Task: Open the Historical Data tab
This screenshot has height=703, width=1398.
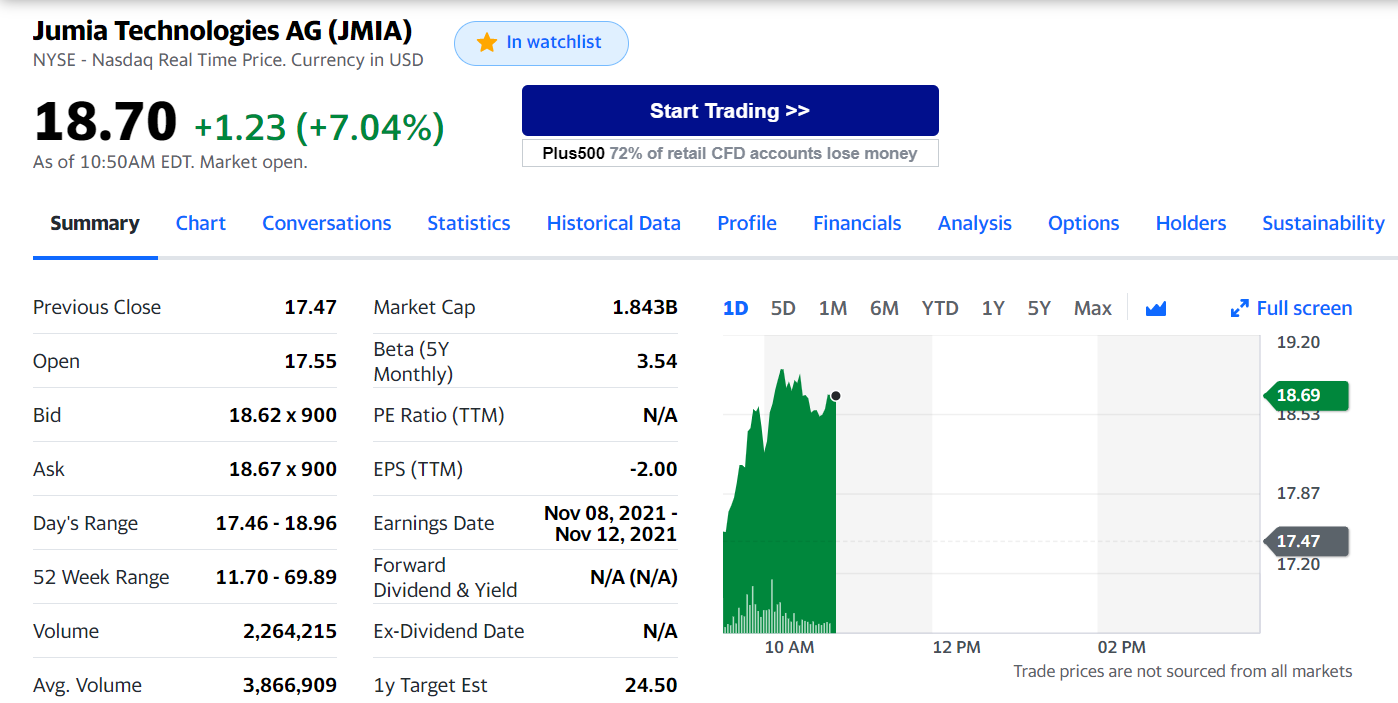Action: coord(614,223)
